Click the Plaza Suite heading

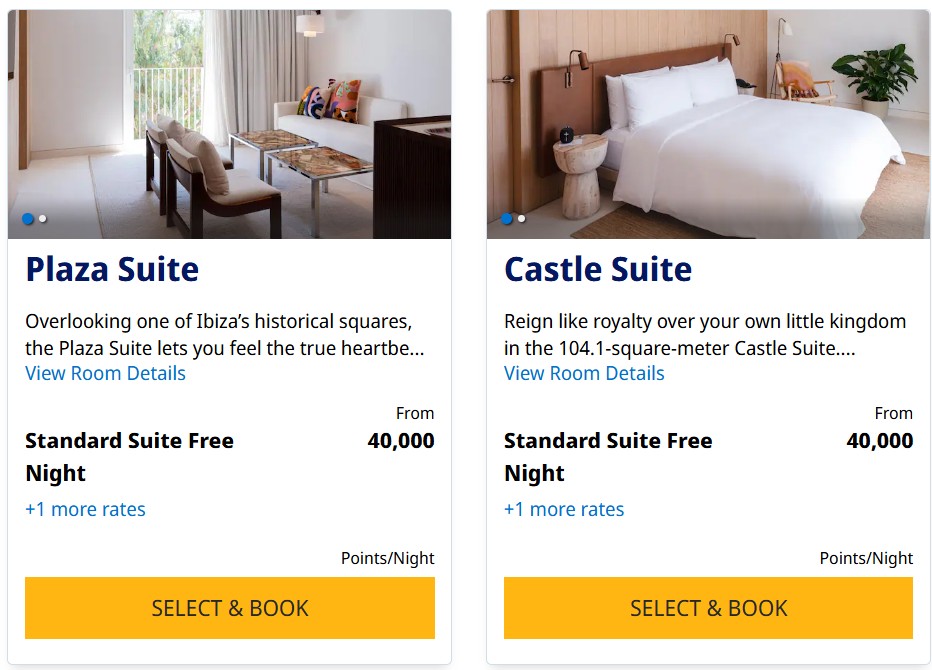[x=112, y=269]
